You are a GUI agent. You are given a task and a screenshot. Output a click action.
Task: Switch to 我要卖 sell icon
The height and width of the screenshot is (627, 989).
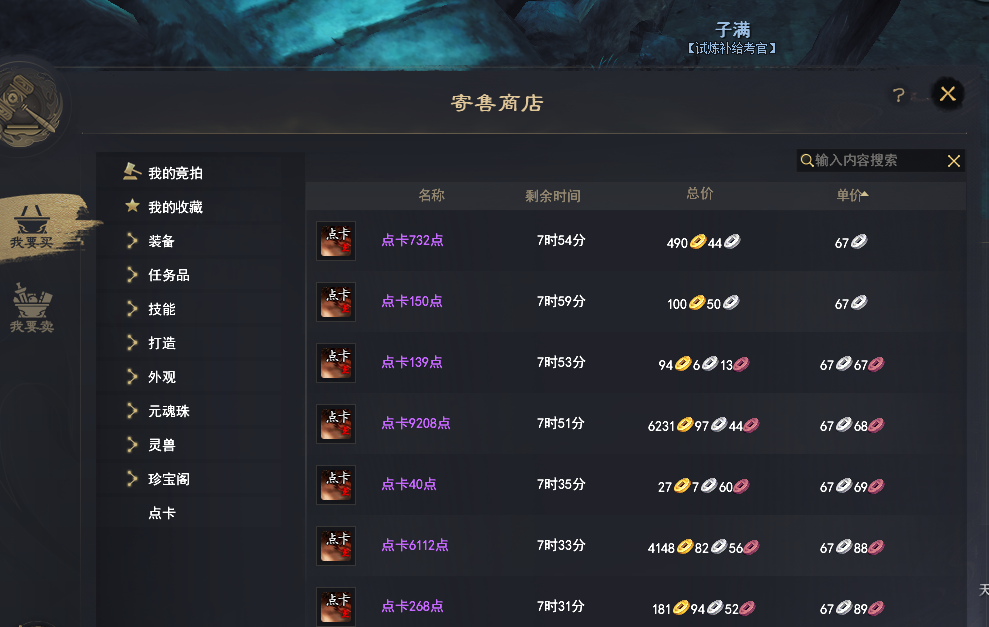pyautogui.click(x=32, y=308)
